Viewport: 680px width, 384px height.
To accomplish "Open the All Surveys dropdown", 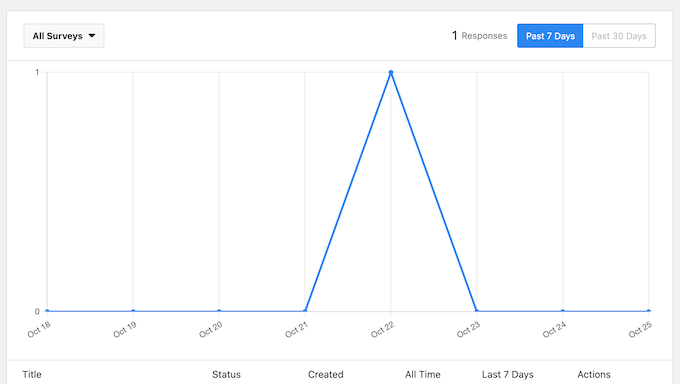I will point(64,36).
